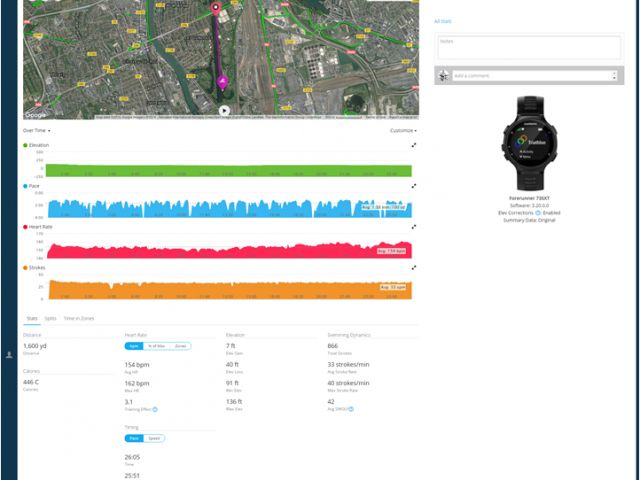
Task: Click into the Notes text box
Action: pyautogui.click(x=529, y=48)
